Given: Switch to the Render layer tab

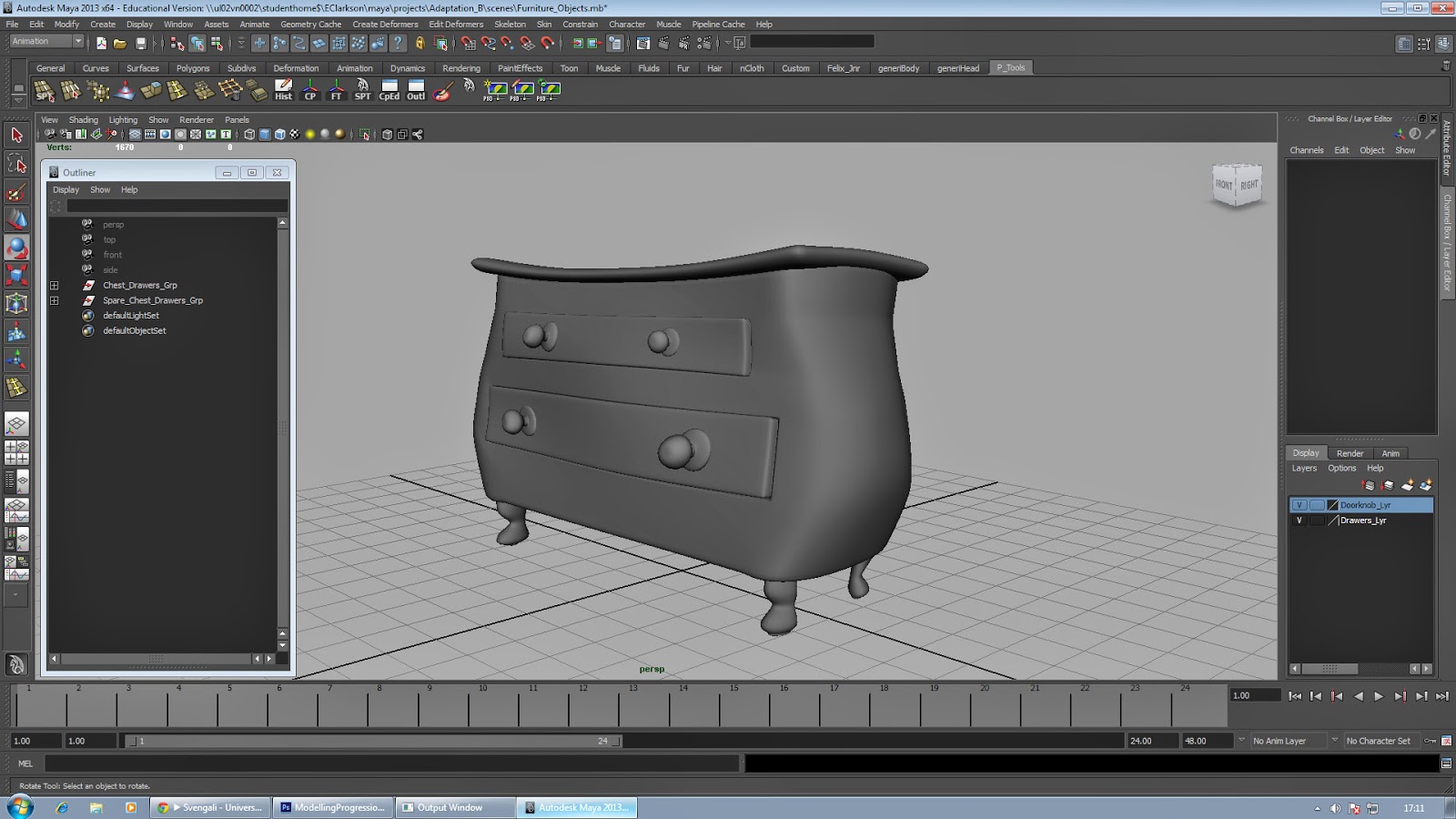Looking at the screenshot, I should tap(1350, 453).
